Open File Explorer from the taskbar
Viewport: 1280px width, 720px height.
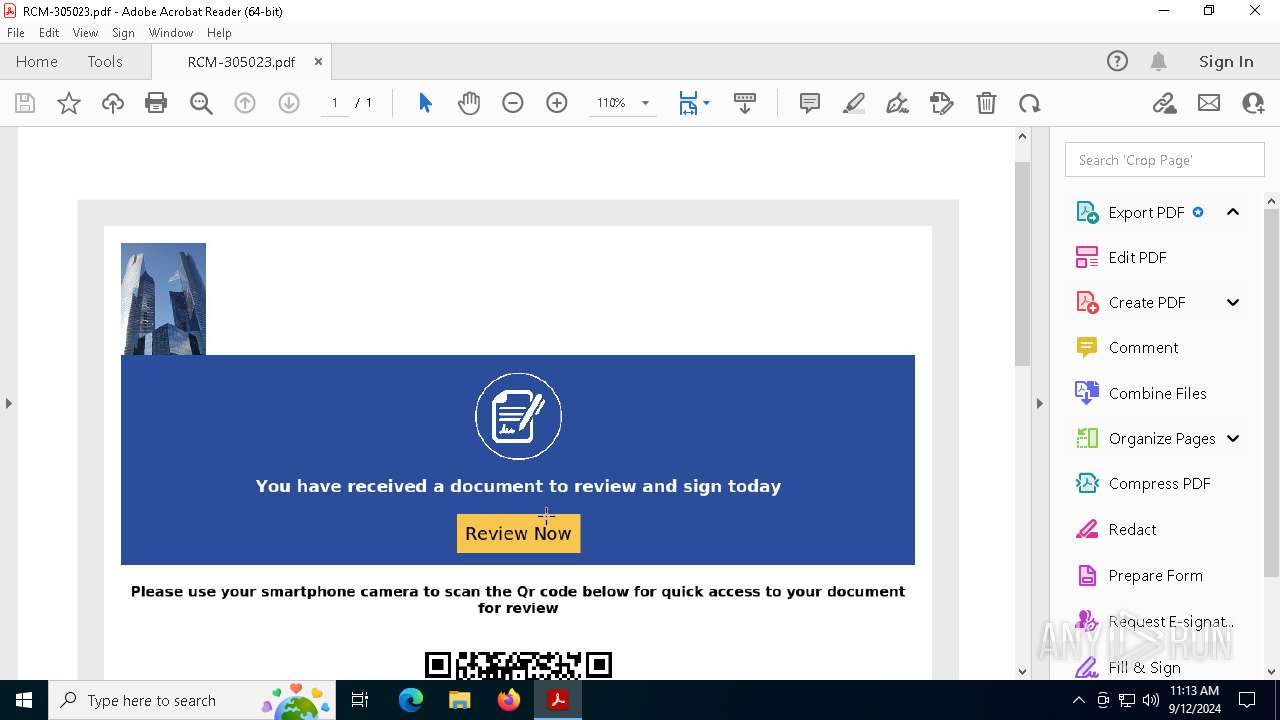(x=460, y=700)
